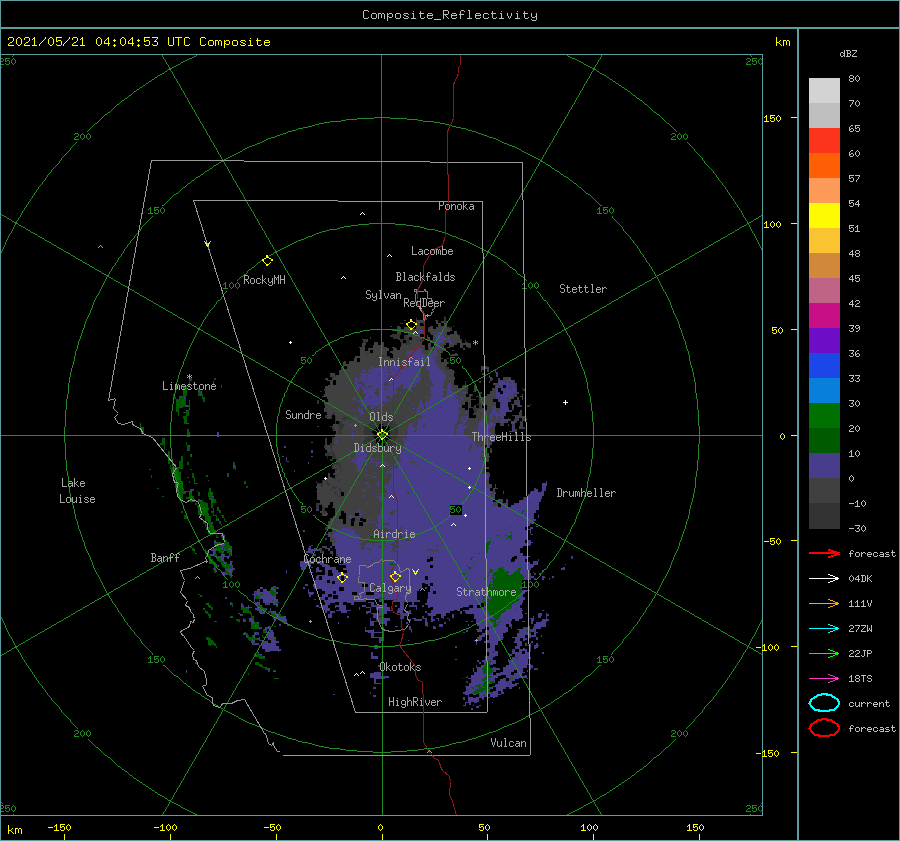Click the magenta 18TS arrow icon

(x=824, y=679)
